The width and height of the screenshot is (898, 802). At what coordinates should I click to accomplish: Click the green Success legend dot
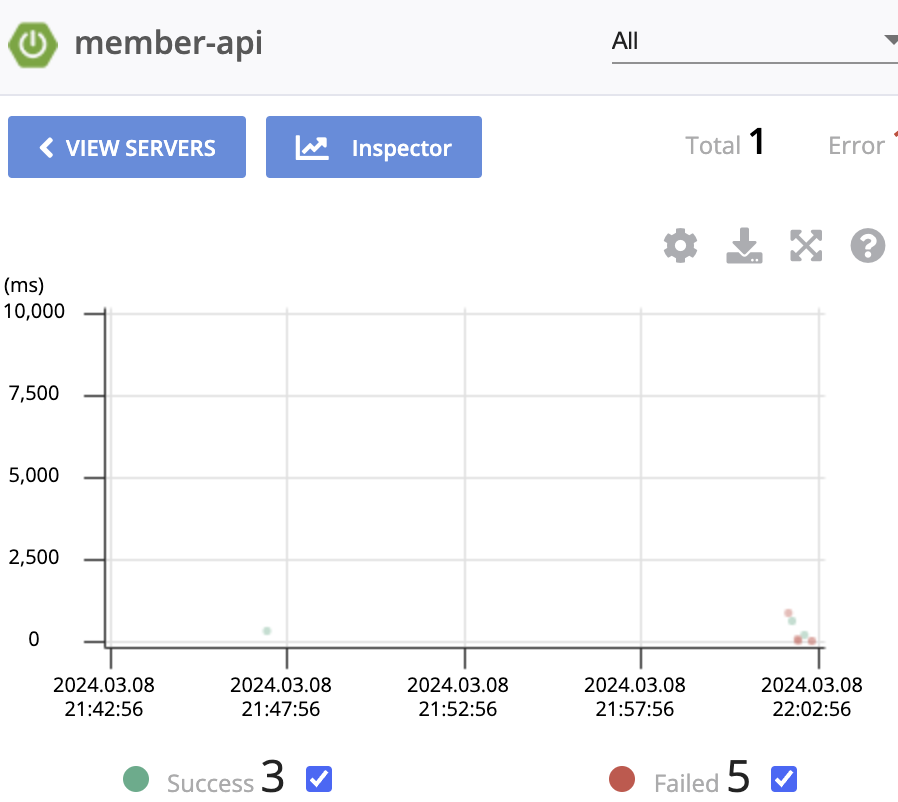(x=136, y=779)
